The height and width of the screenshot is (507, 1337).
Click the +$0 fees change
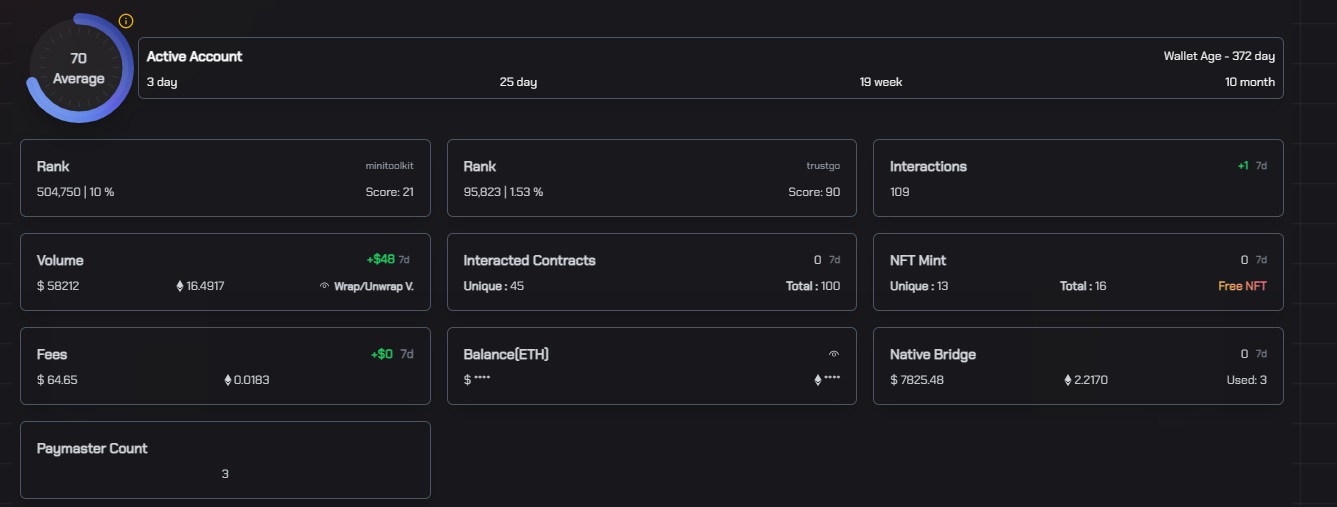[381, 354]
